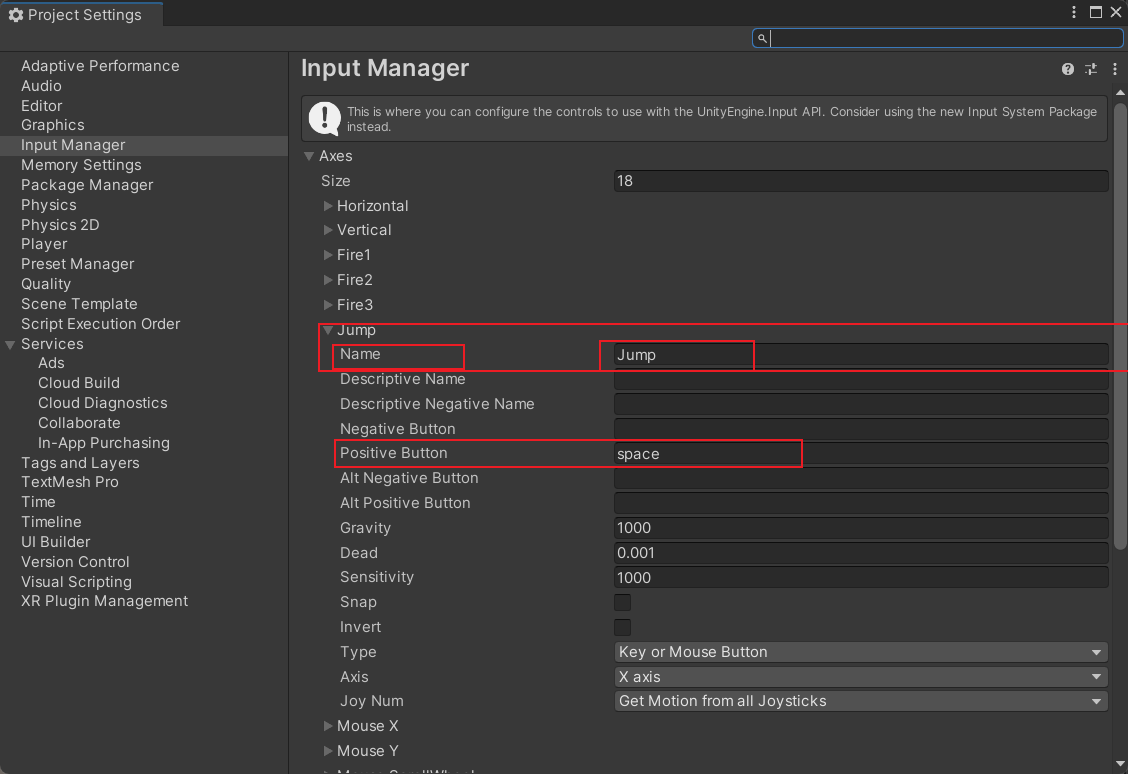1128x774 pixels.
Task: Collapse the Jump axis foldout
Action: tap(328, 330)
